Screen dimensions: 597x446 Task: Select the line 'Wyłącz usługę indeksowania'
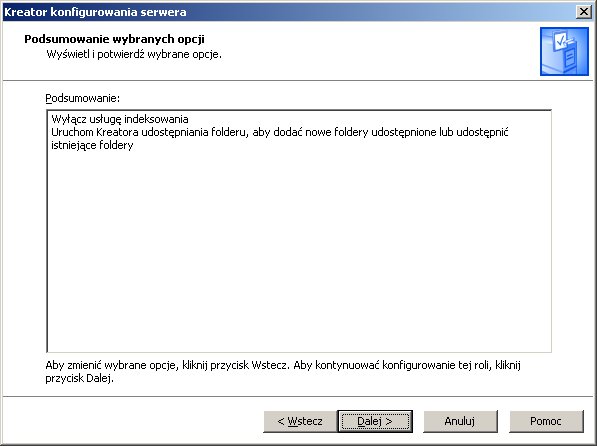pos(120,119)
